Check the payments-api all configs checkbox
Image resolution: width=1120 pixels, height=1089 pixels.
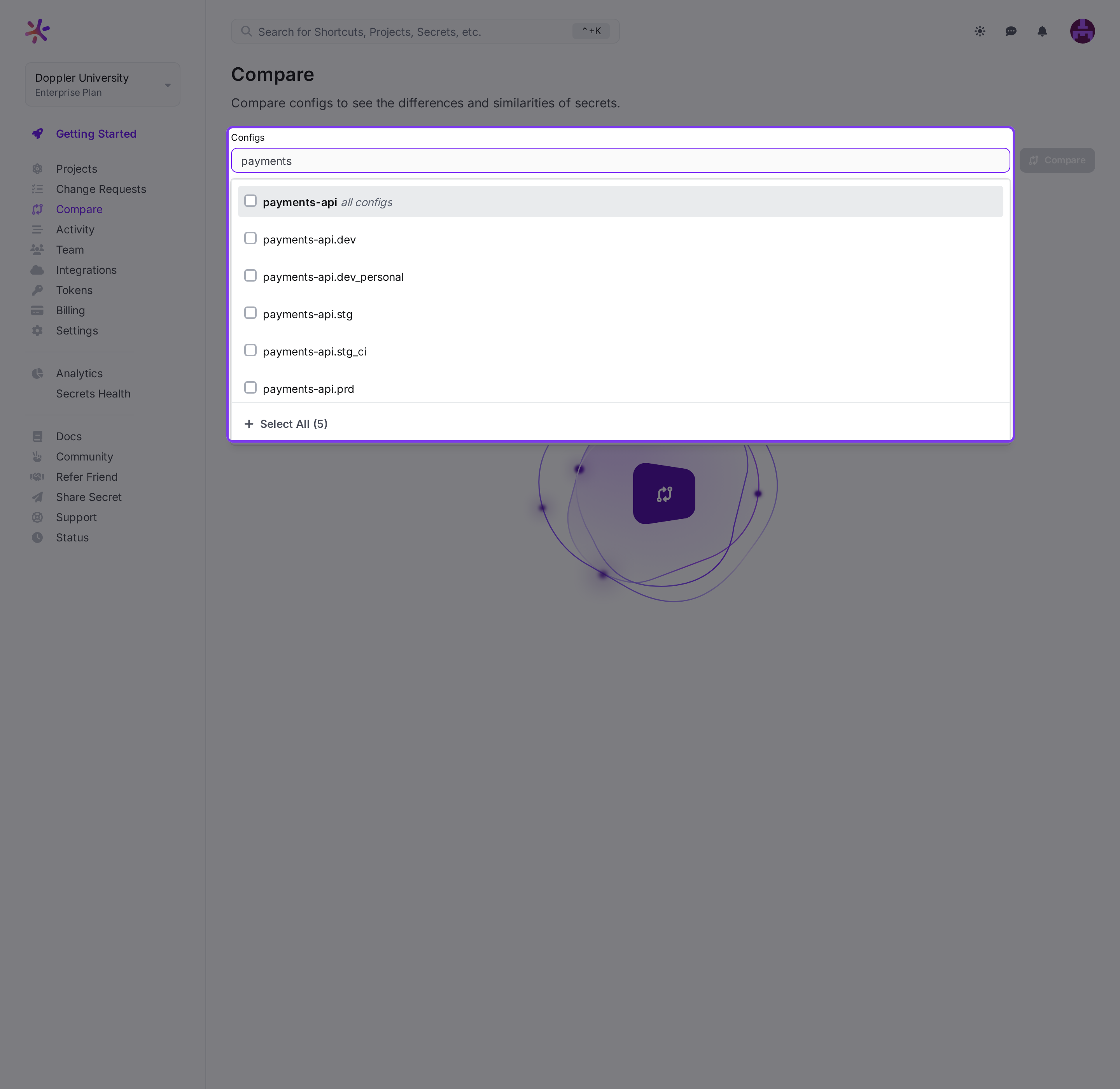pyautogui.click(x=250, y=201)
